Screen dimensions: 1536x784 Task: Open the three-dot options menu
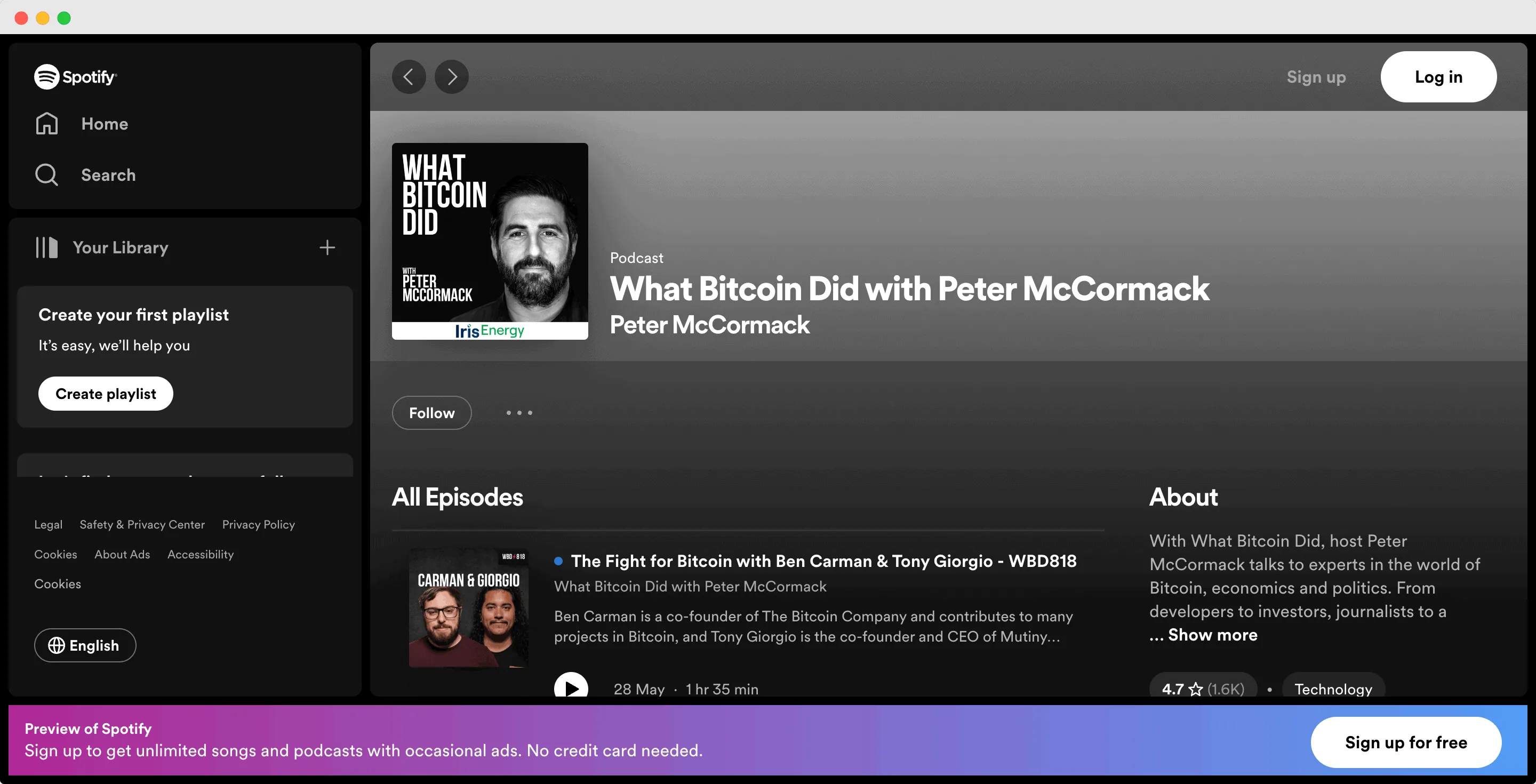click(518, 413)
